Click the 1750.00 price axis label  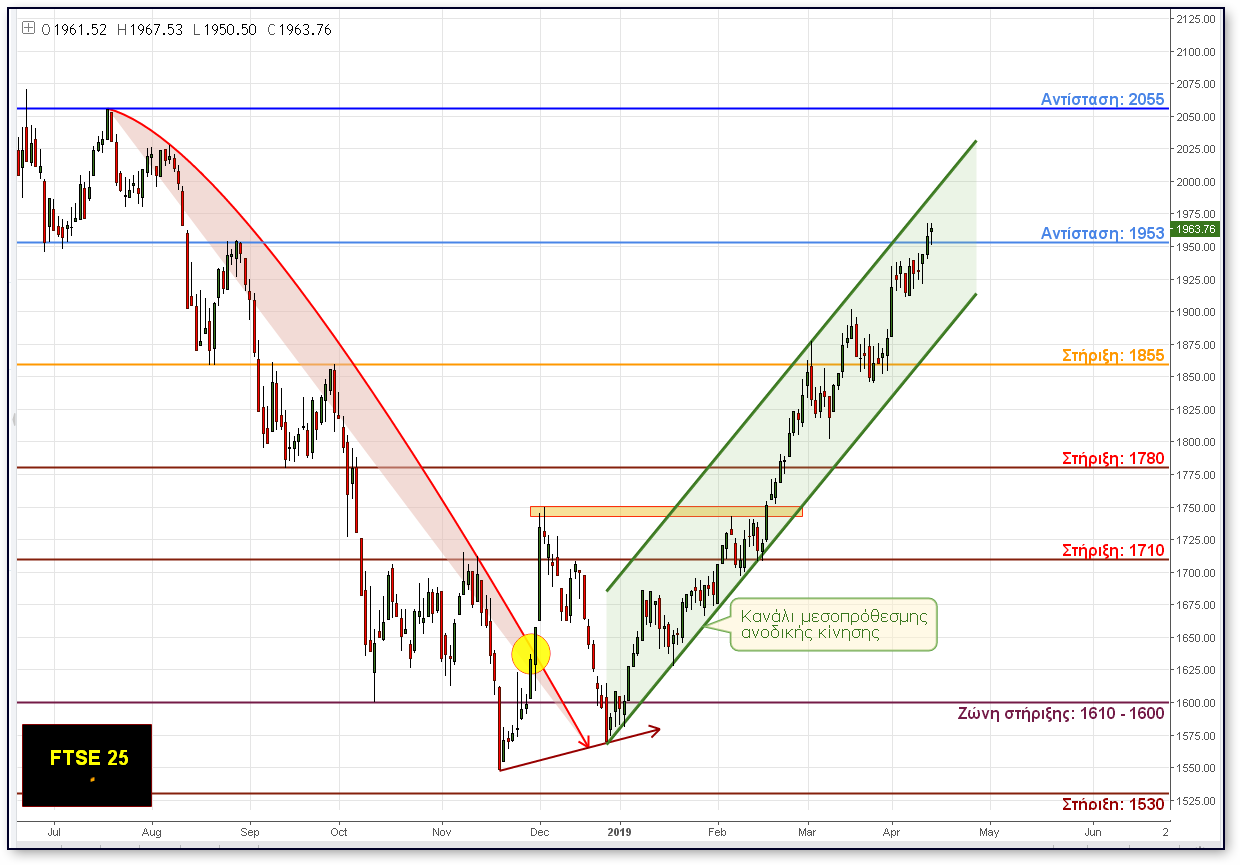(1196, 507)
